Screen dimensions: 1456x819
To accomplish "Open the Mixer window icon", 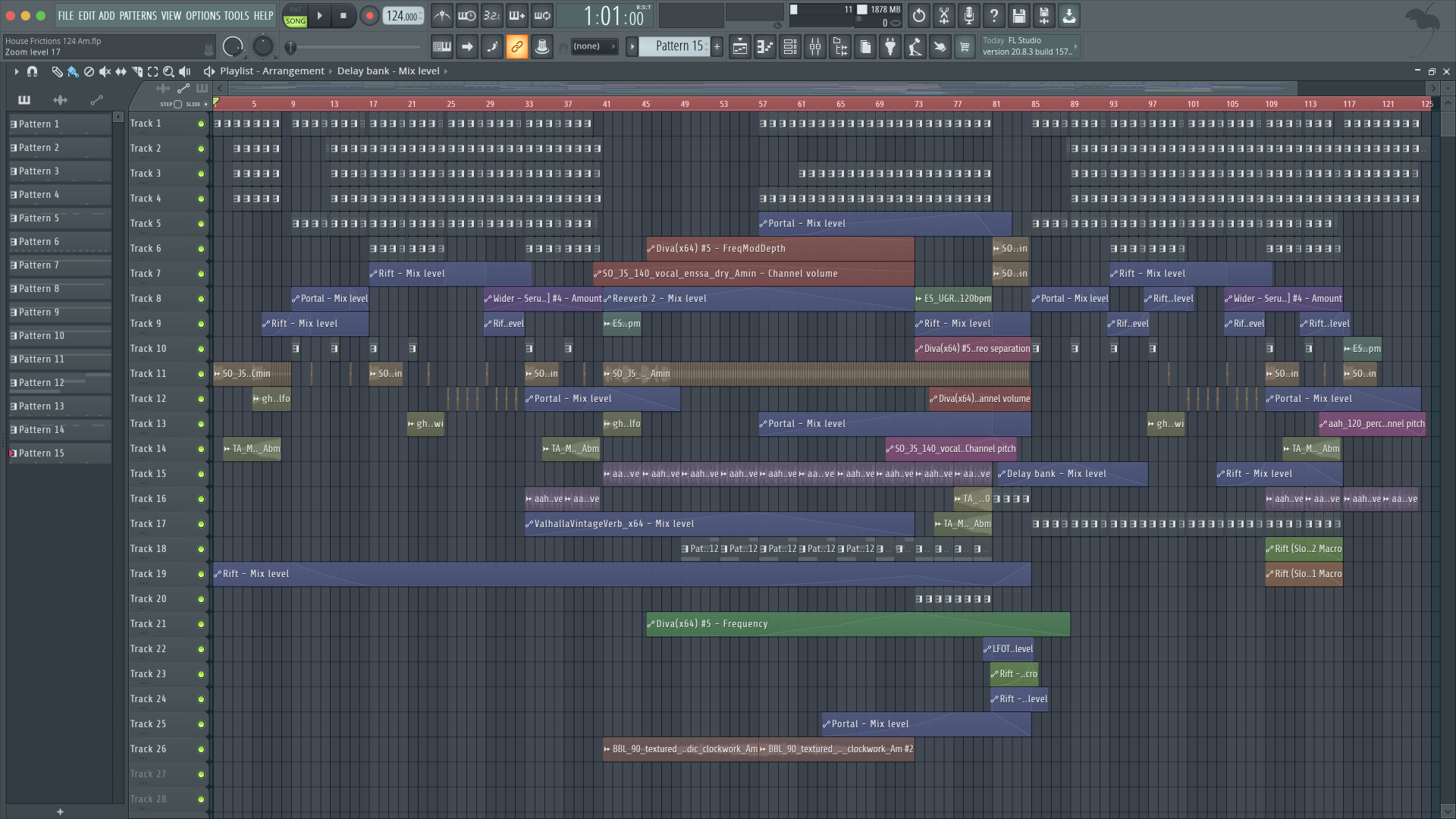I will (x=815, y=47).
